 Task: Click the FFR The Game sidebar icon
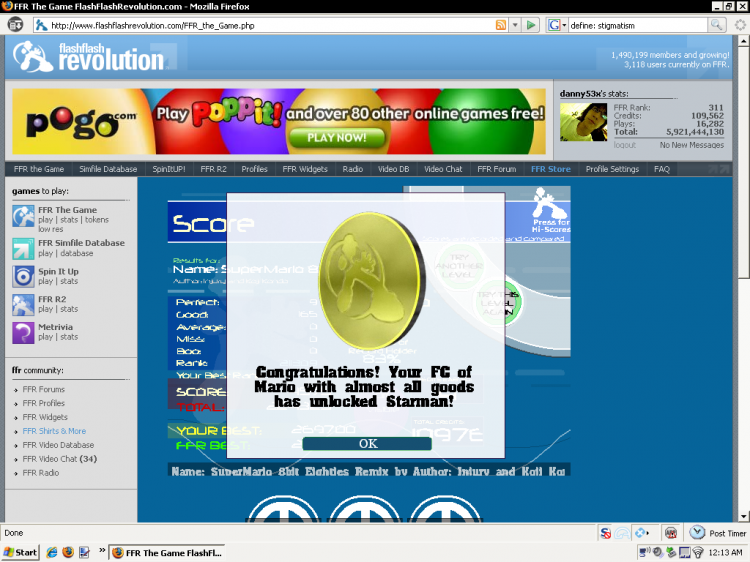pos(23,217)
